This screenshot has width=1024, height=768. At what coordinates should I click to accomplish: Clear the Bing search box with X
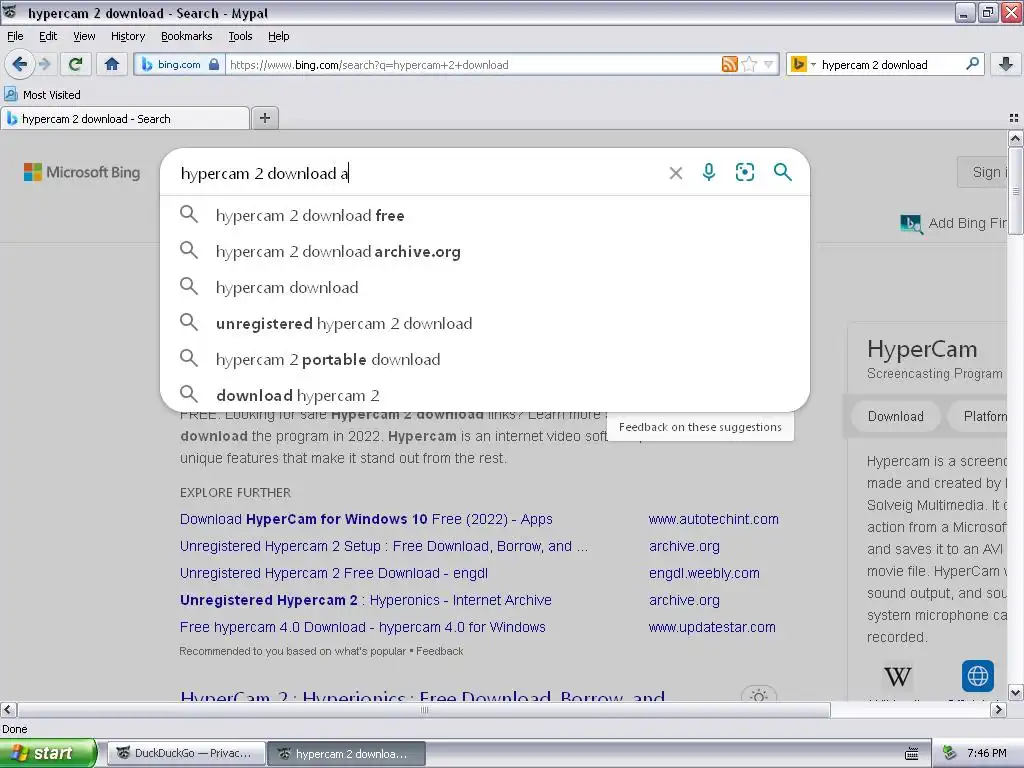coord(676,172)
